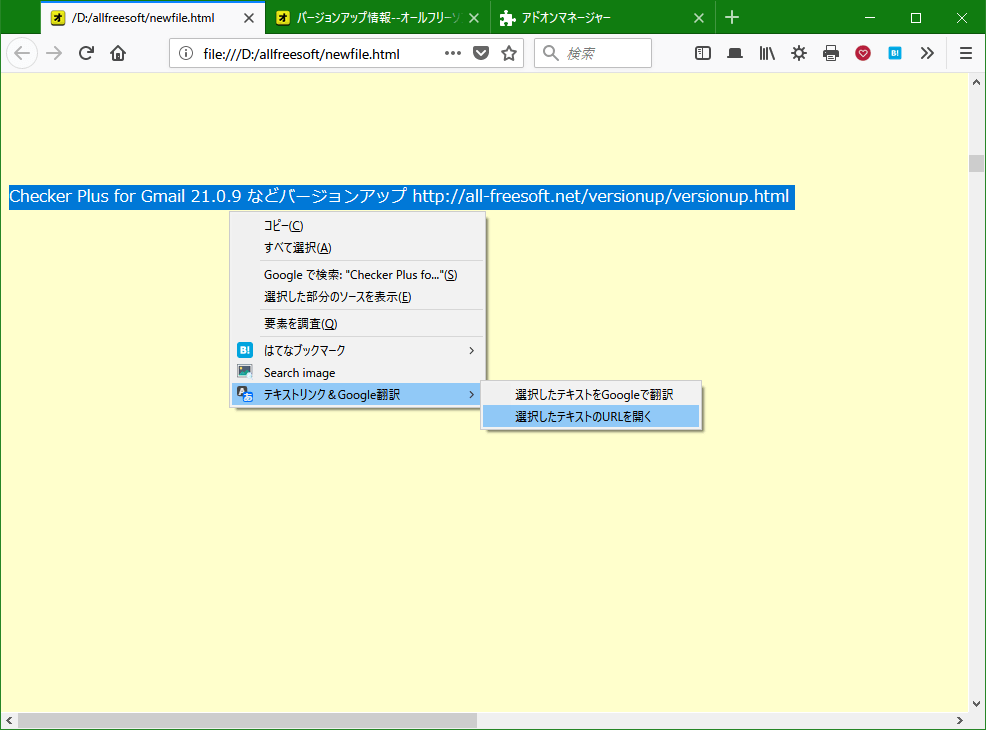This screenshot has width=986, height=730.
Task: Click the vertical scrollbar thumb
Action: click(977, 163)
